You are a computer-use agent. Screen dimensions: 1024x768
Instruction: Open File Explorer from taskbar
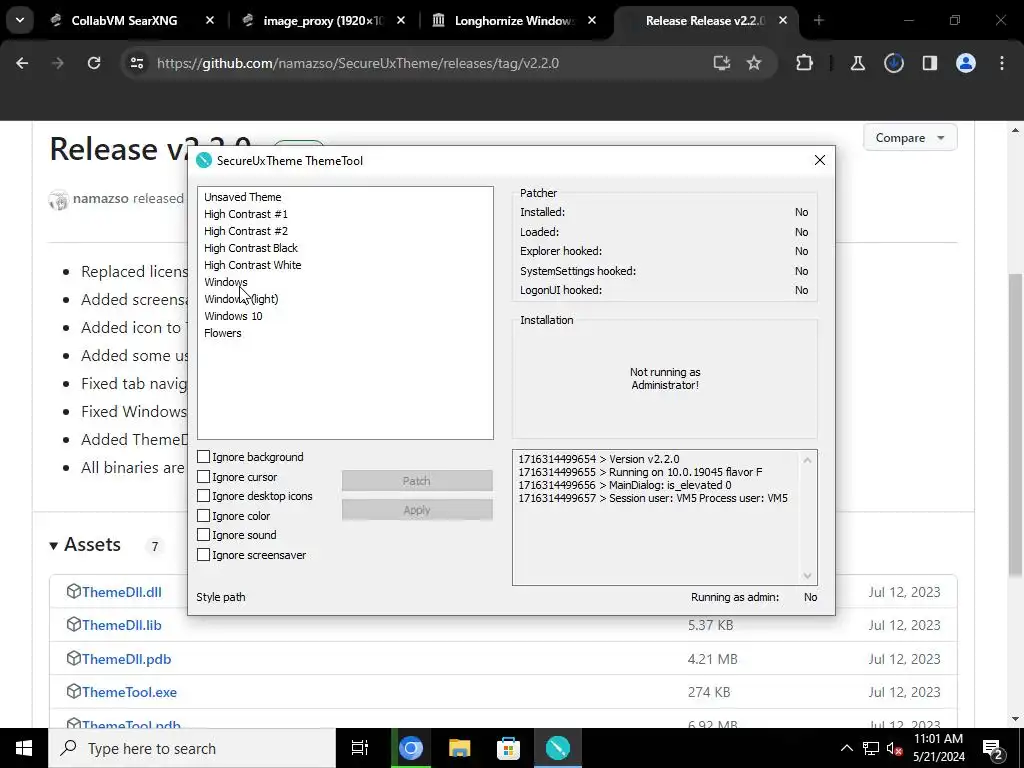459,748
